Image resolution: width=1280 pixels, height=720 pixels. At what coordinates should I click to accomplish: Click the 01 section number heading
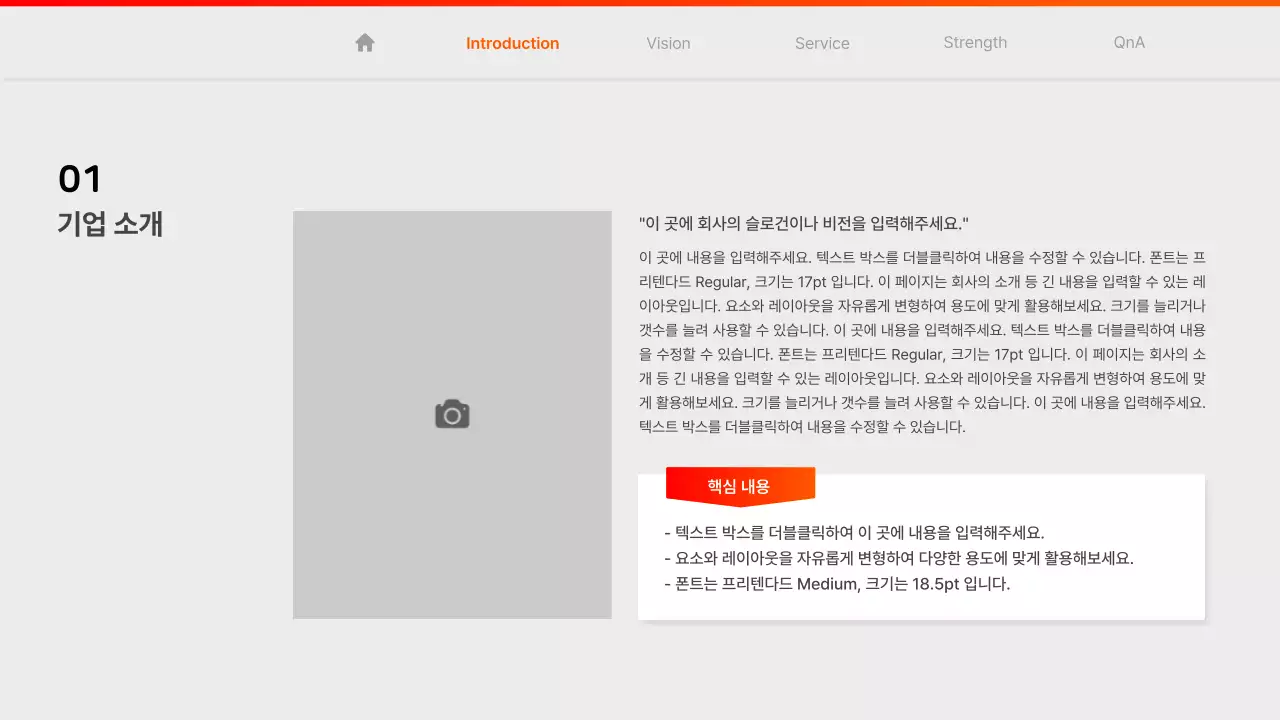coord(79,178)
